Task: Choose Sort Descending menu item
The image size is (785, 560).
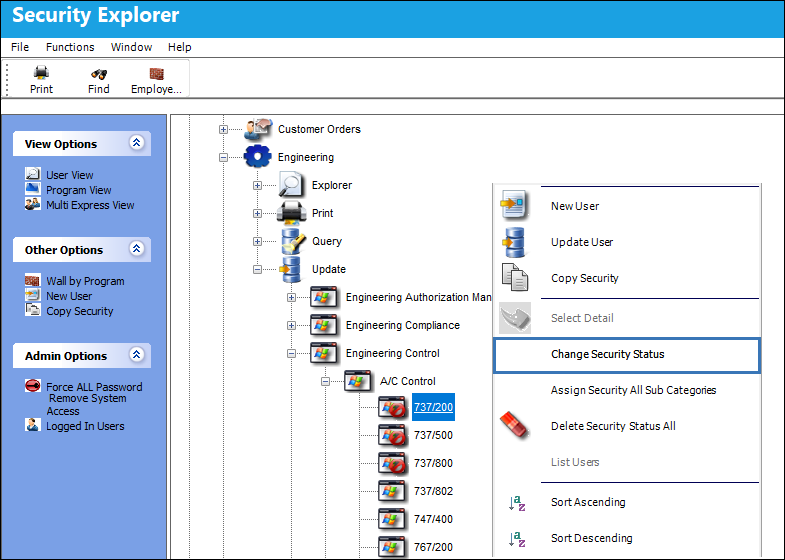Action: click(627, 538)
